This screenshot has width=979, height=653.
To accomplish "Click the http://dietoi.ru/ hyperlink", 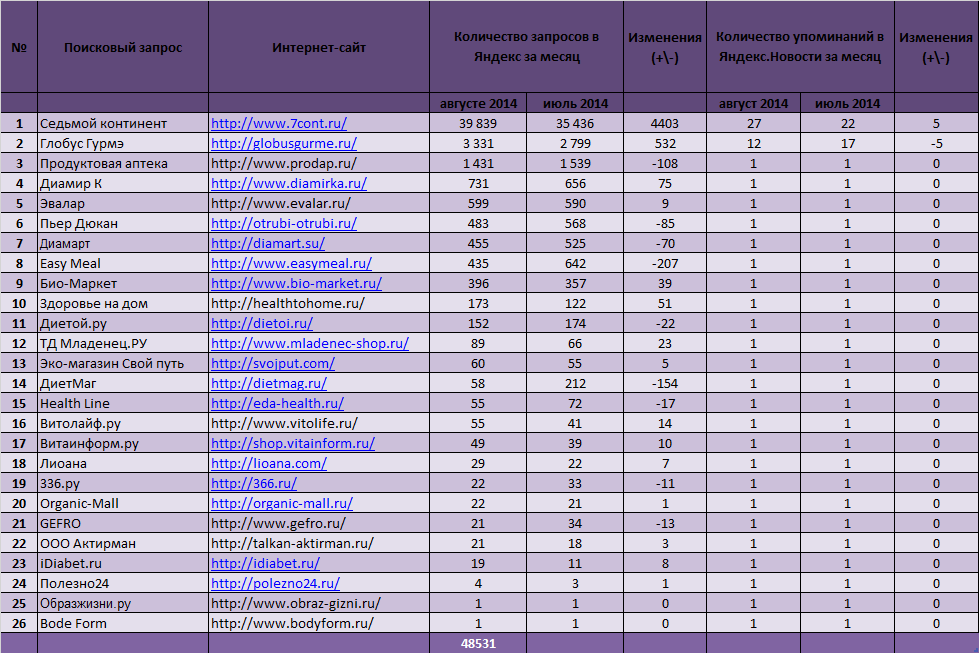I will click(x=262, y=323).
